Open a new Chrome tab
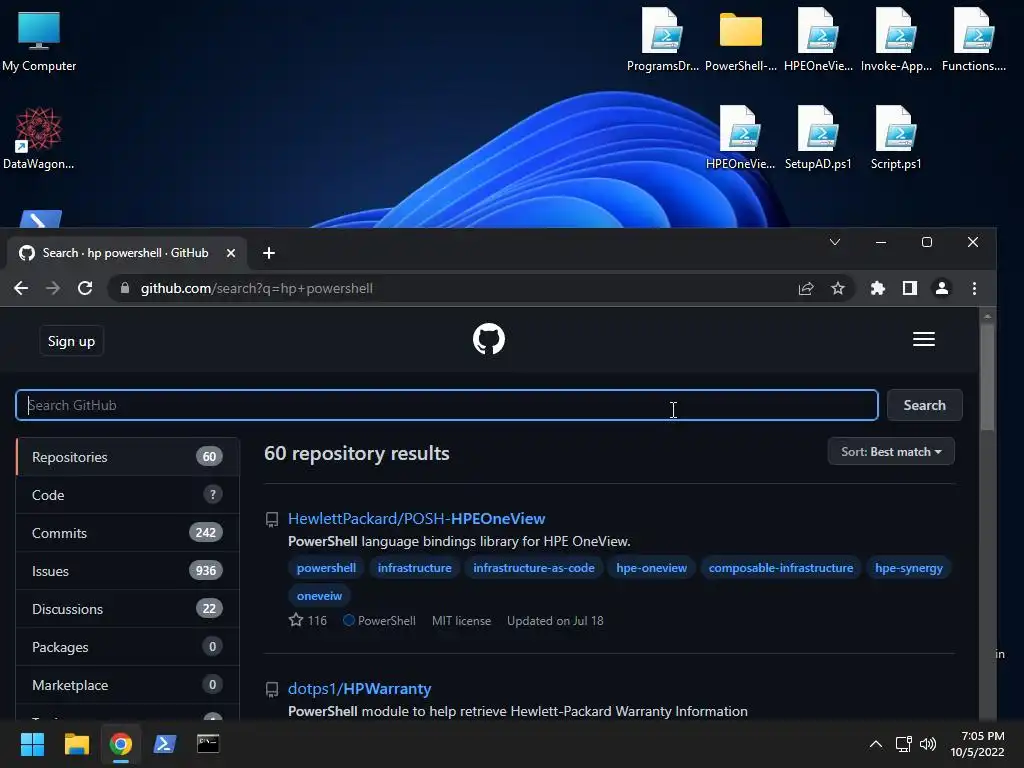Screen dimensions: 1024x768 tap(268, 253)
